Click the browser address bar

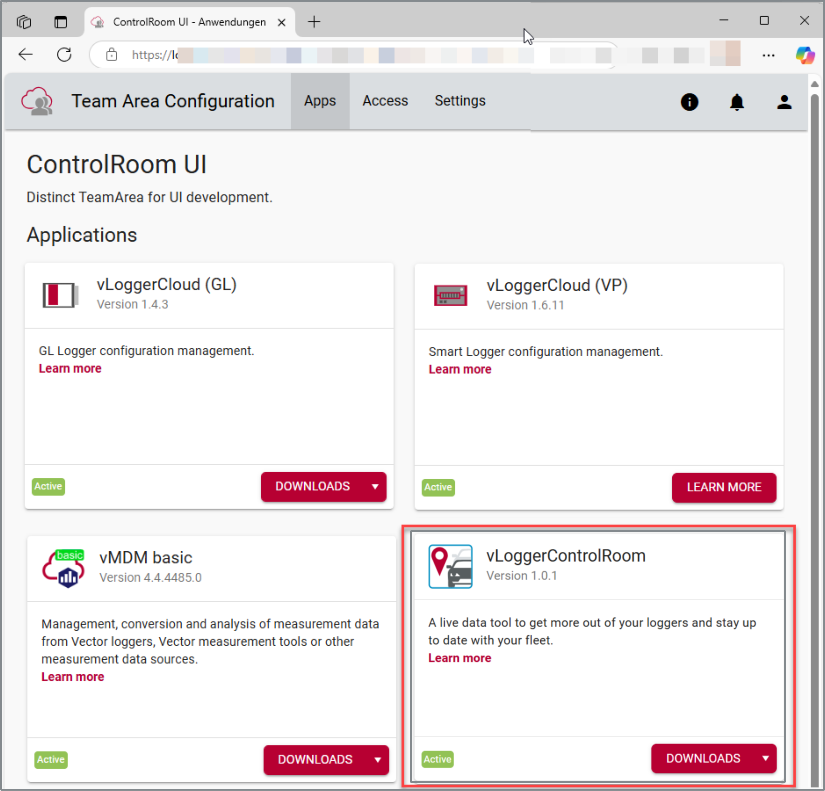coord(353,55)
